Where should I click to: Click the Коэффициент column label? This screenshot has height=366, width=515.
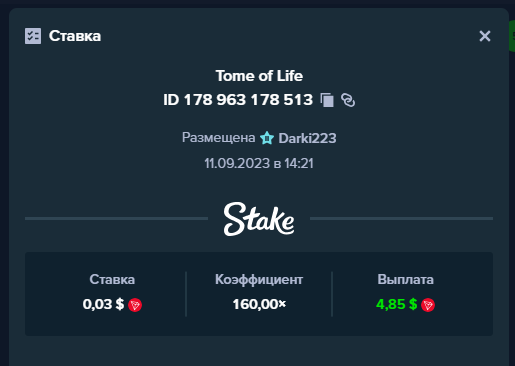point(259,280)
